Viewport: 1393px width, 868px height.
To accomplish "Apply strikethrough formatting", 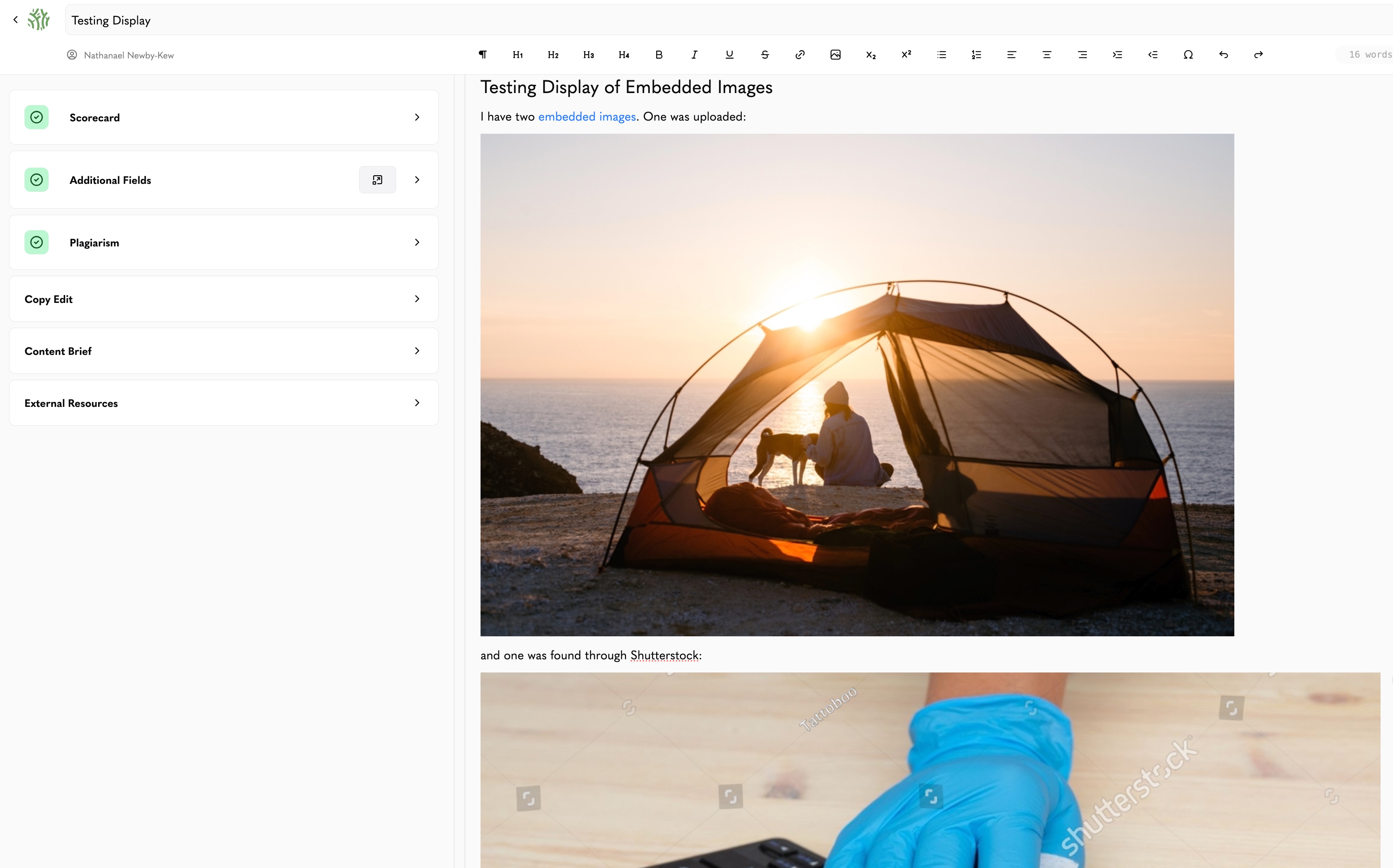I will pyautogui.click(x=765, y=55).
